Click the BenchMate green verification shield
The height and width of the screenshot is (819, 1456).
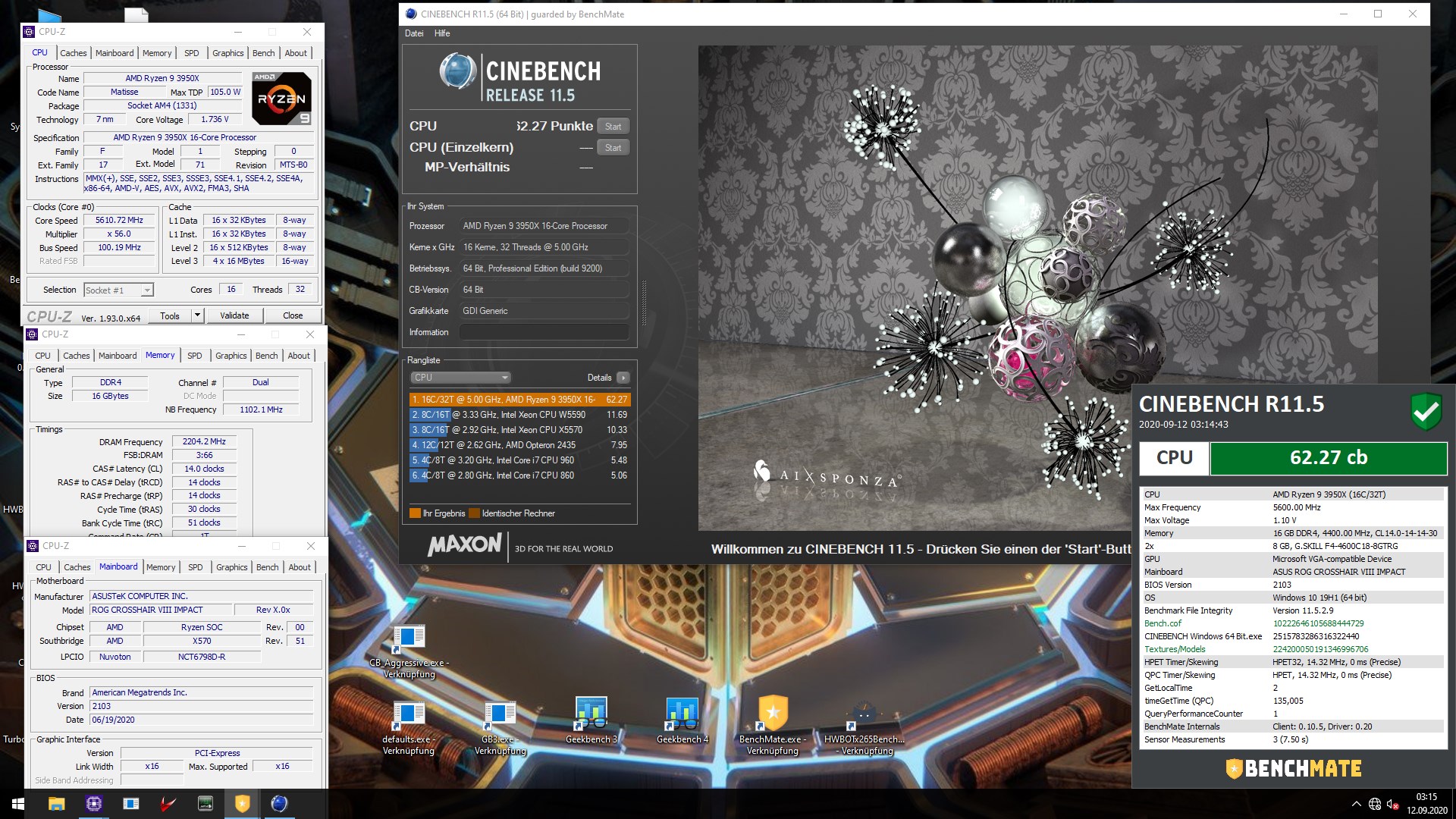[1426, 412]
